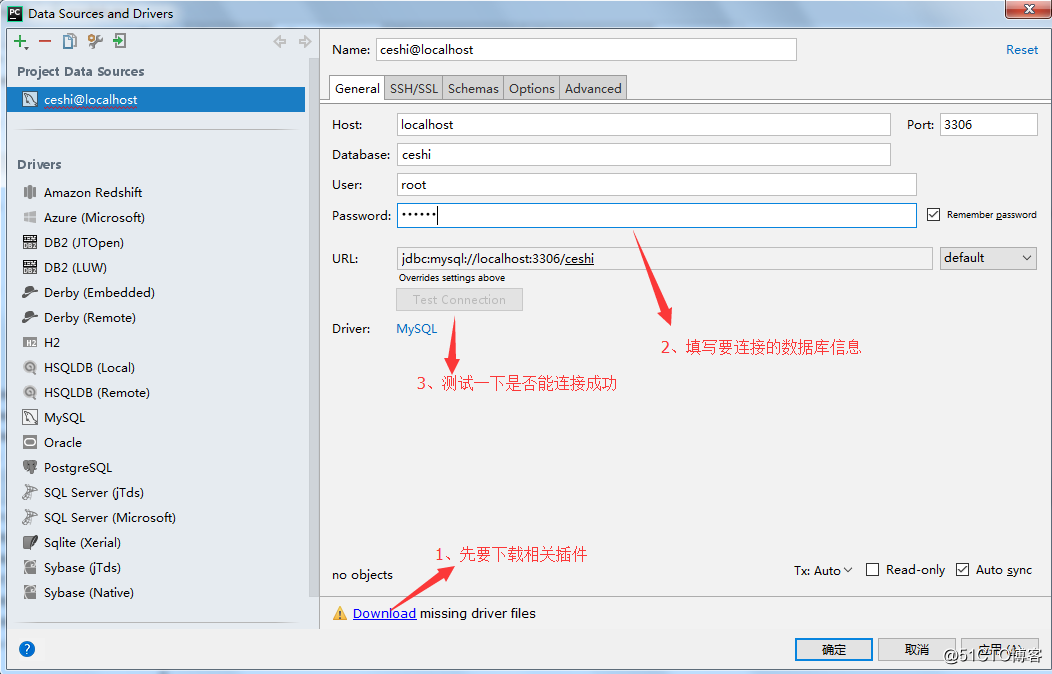Open the driver settings wrench icon
The height and width of the screenshot is (674, 1052).
click(95, 42)
